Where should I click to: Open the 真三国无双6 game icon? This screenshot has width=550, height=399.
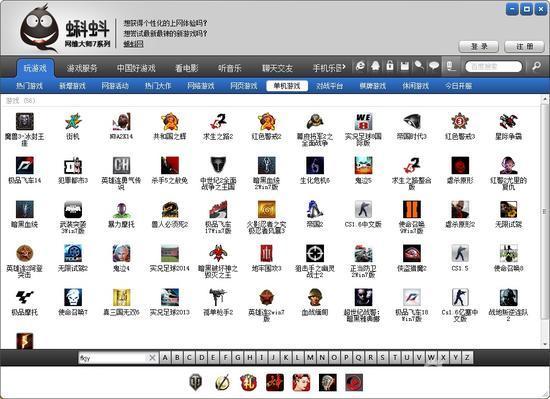(x=121, y=297)
